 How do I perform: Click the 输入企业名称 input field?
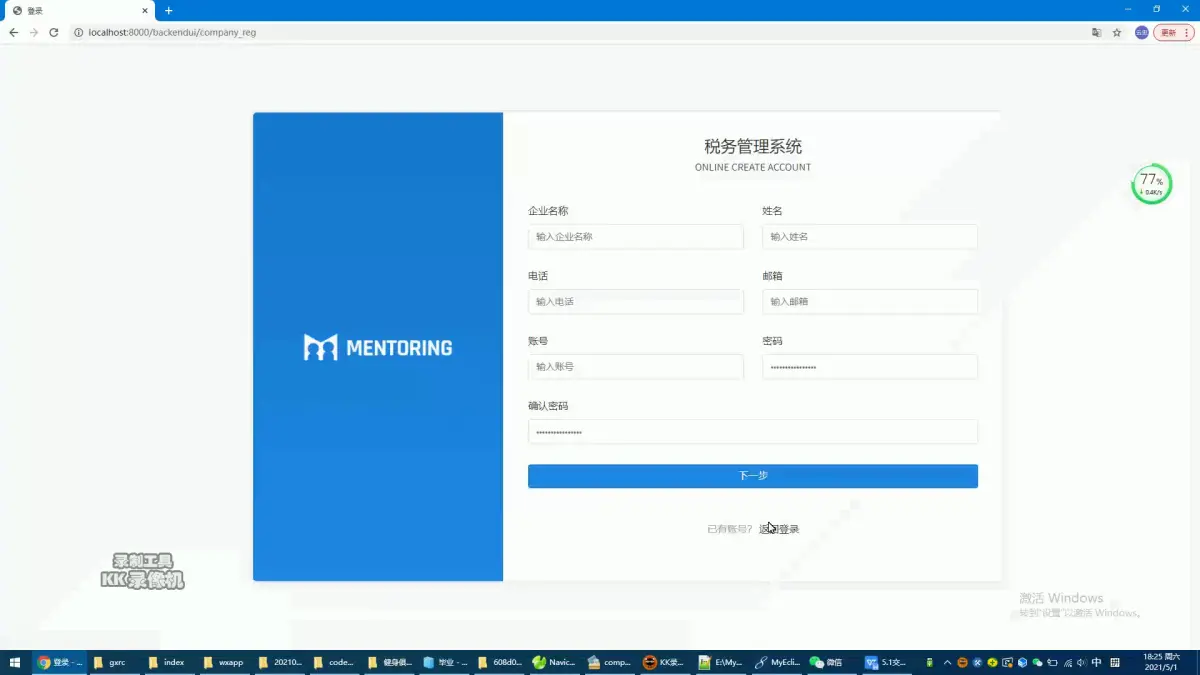636,237
